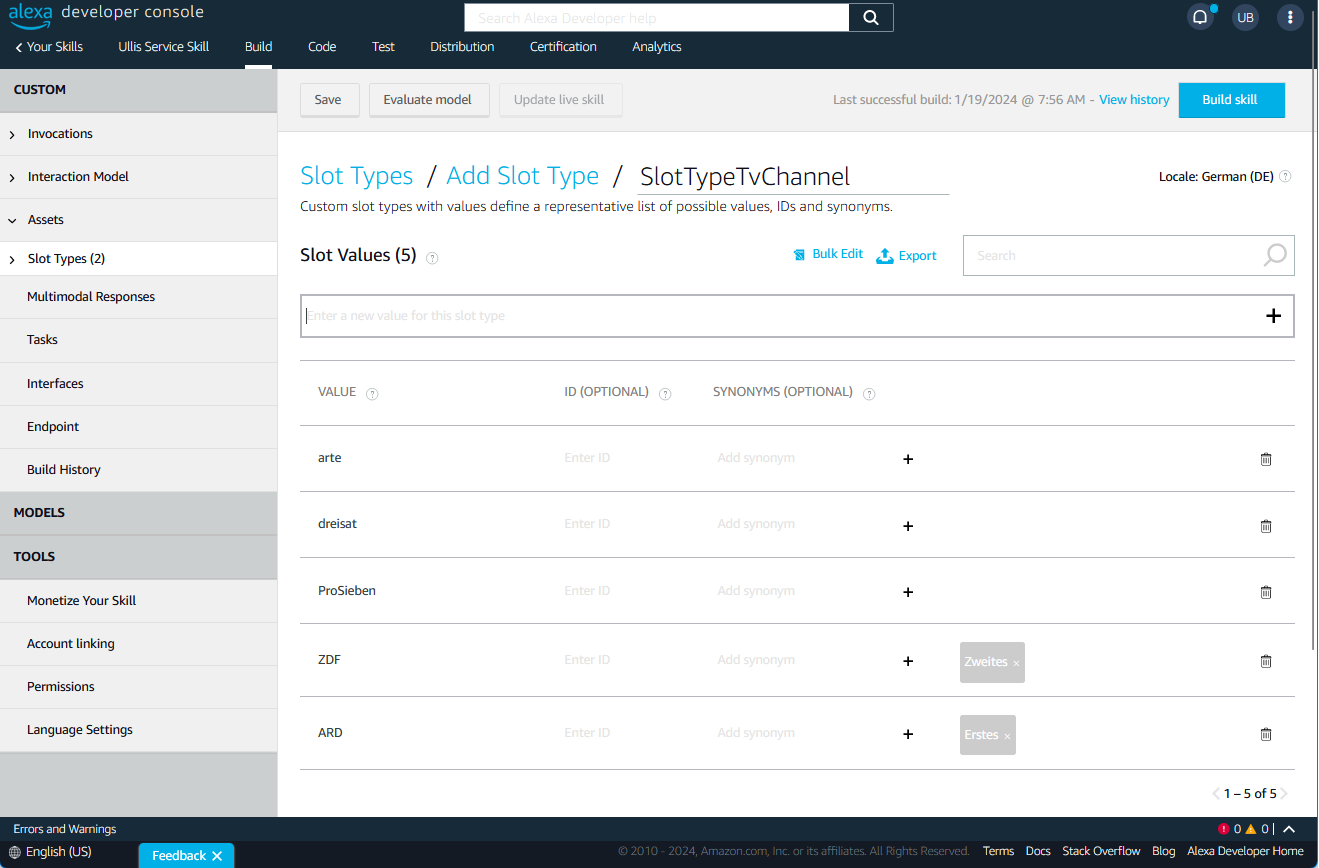Delete the ARD slot value

click(x=1266, y=734)
